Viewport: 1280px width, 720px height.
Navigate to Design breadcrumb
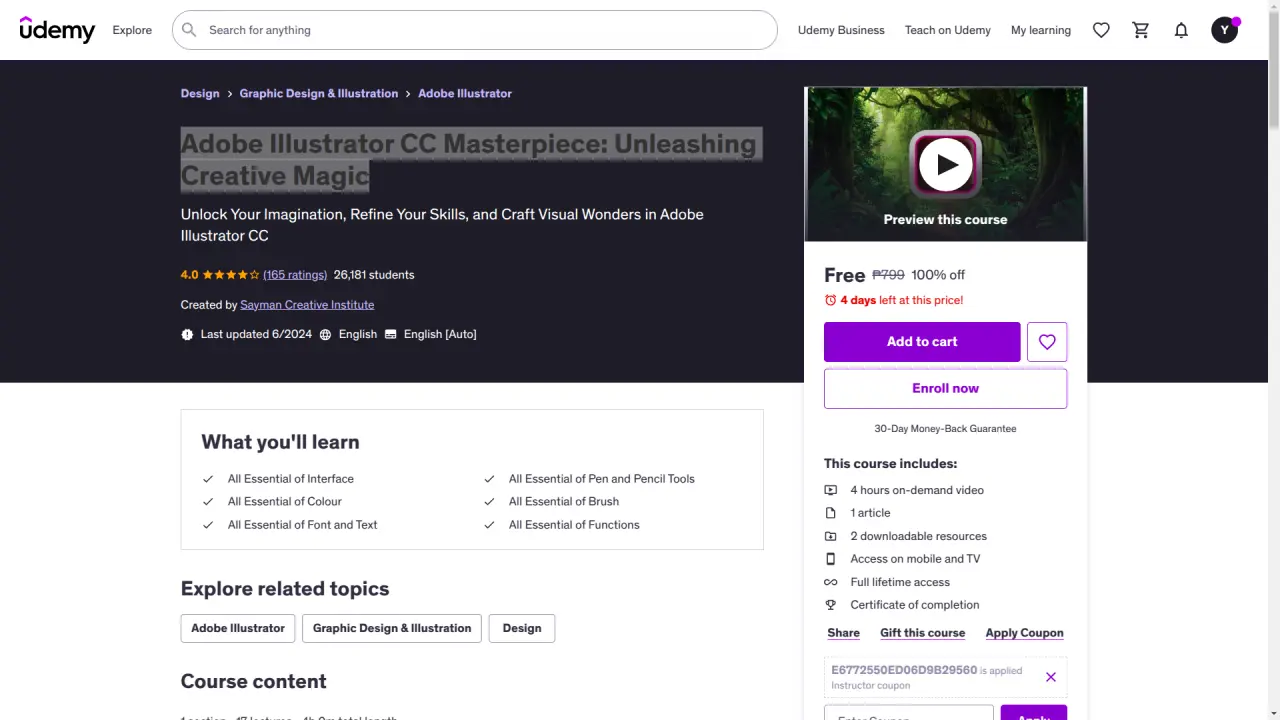point(200,93)
